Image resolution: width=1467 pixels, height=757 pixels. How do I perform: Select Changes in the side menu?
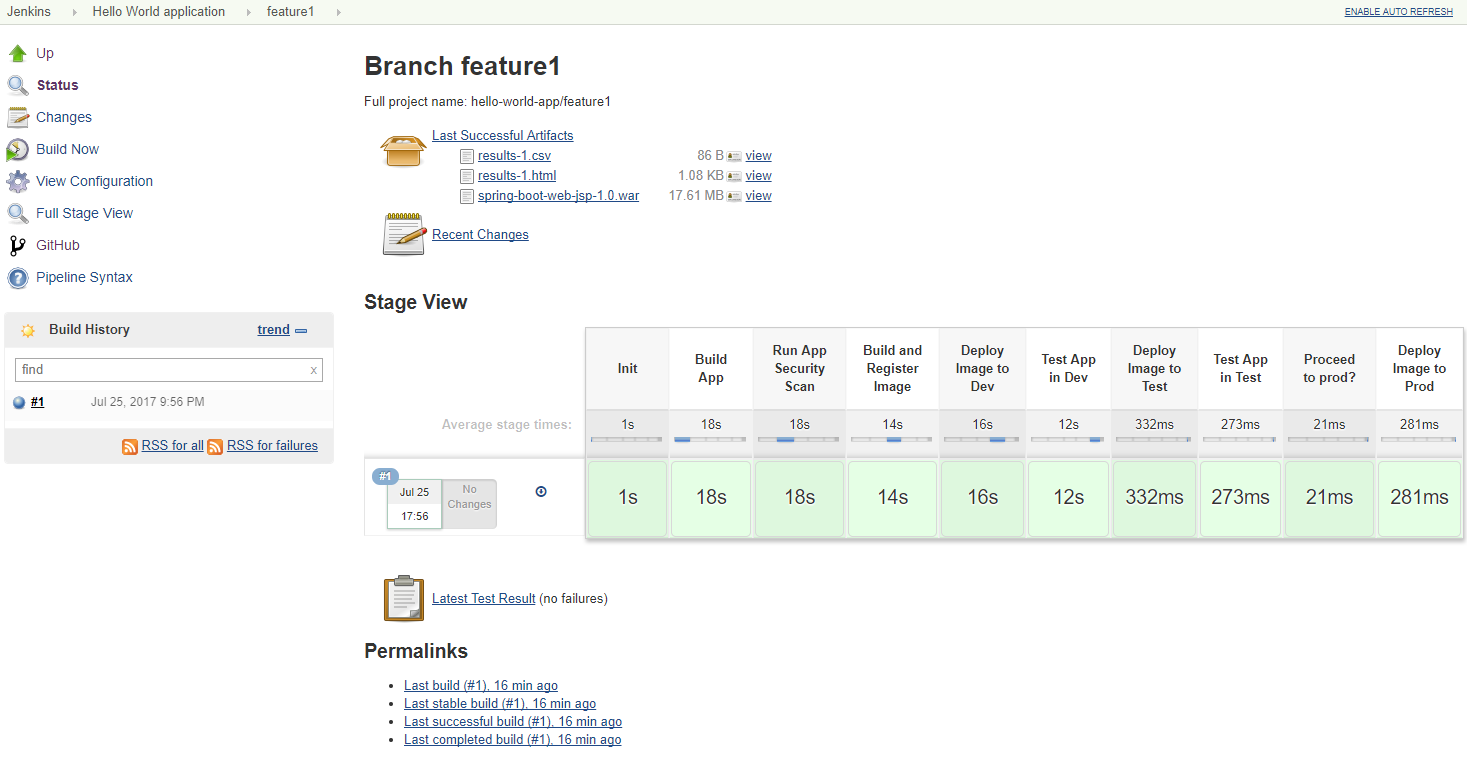click(64, 117)
